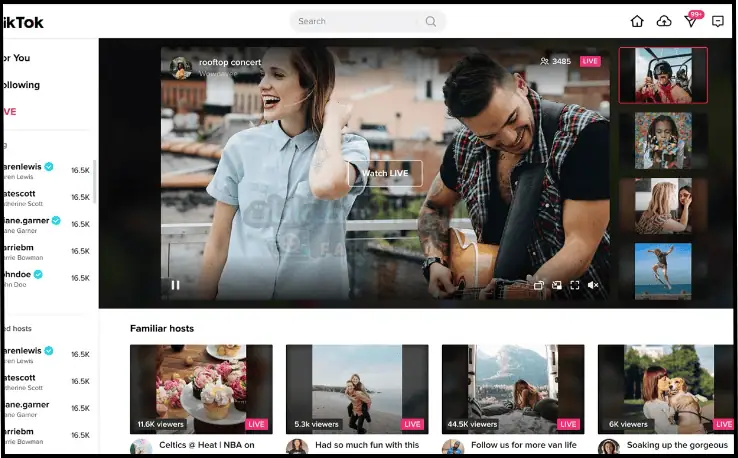Select the helicopter pilot live thumbnail
This screenshot has width=738, height=458.
click(x=662, y=75)
